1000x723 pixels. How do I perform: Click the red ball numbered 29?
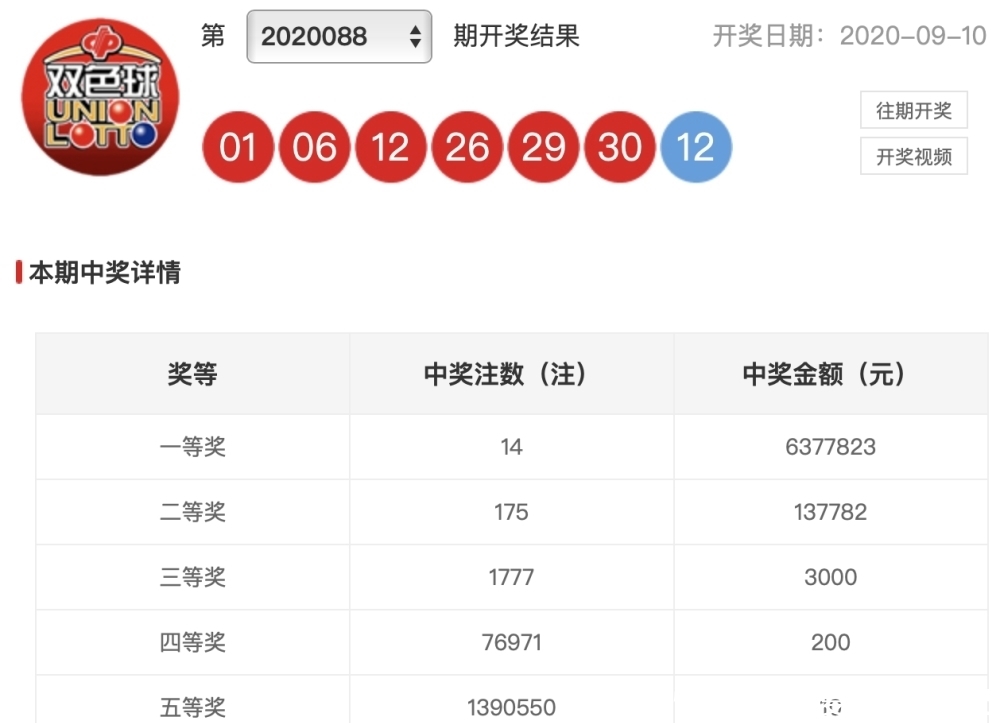(543, 147)
